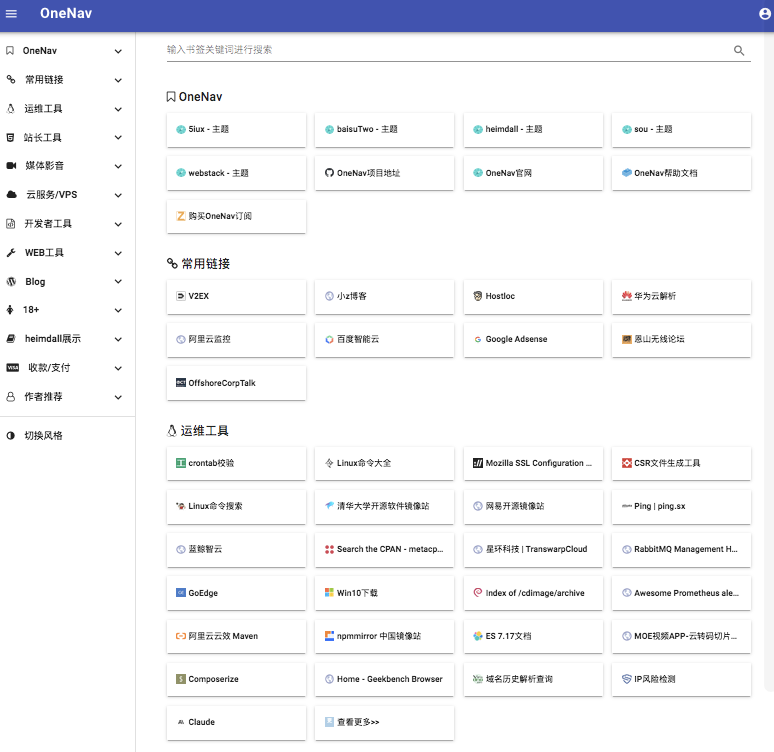
Task: Open the 查看更多>> card
Action: coord(385,723)
